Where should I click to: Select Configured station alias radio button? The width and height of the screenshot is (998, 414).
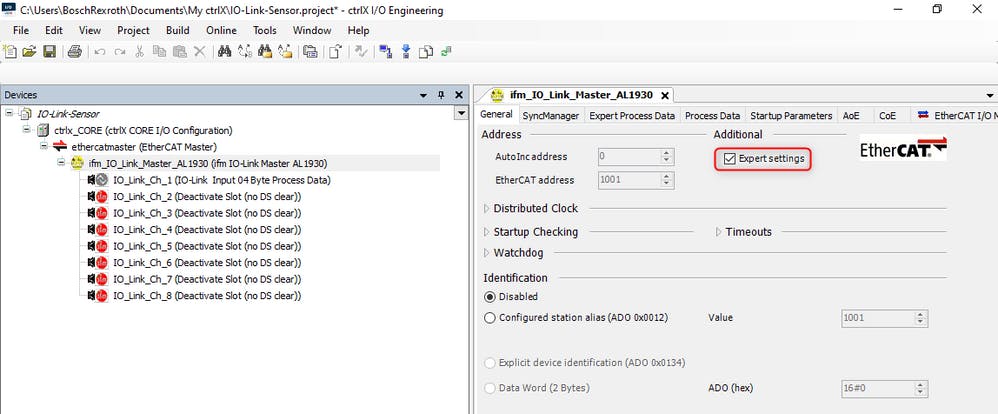click(x=489, y=317)
